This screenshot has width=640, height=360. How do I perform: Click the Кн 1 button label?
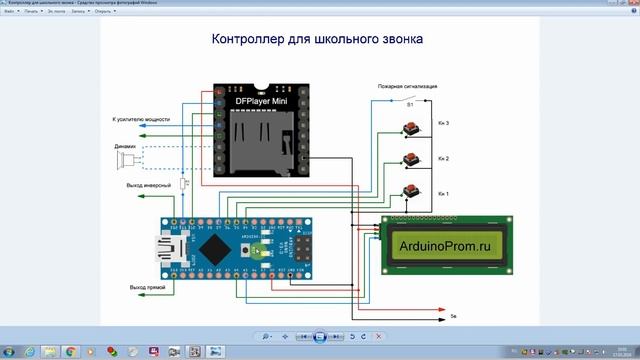point(444,194)
